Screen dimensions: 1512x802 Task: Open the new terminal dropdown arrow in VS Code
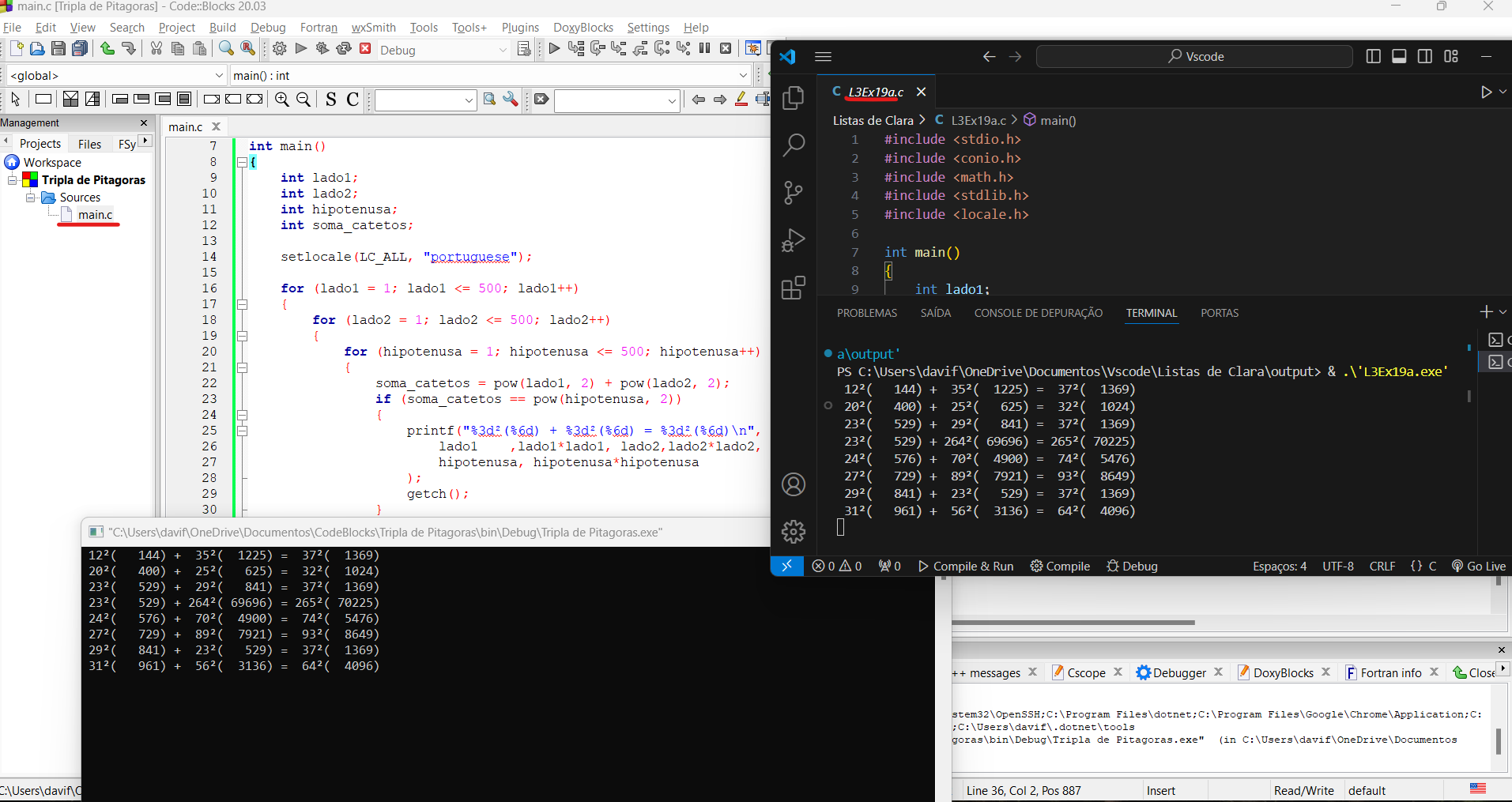tap(1503, 312)
